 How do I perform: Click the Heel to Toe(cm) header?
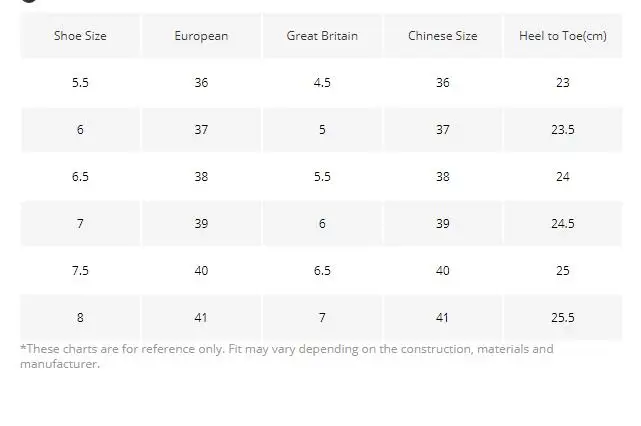pos(563,36)
